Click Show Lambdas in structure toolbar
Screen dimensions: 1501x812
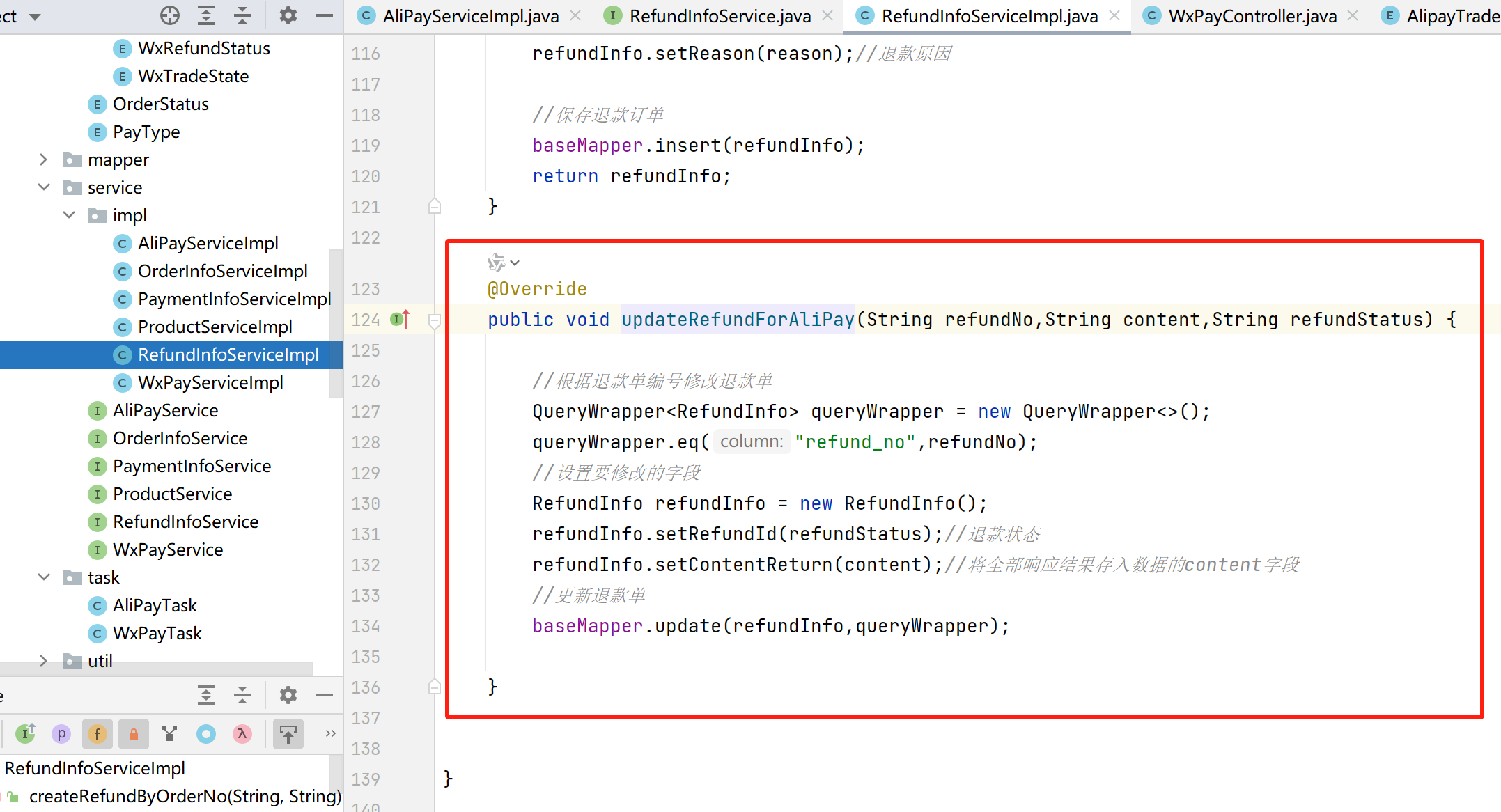[x=242, y=733]
